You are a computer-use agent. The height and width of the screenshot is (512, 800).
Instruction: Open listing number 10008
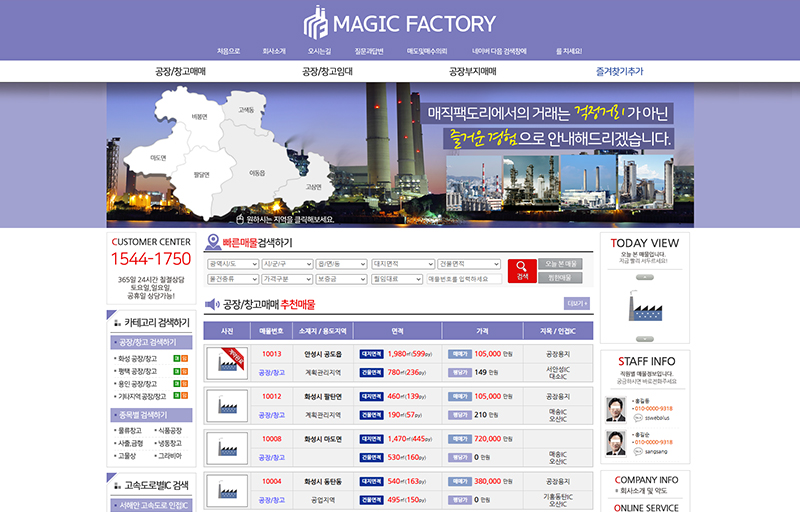(x=271, y=439)
